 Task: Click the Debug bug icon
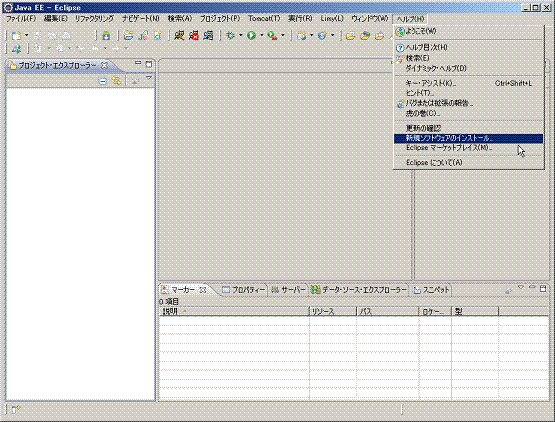coord(231,35)
